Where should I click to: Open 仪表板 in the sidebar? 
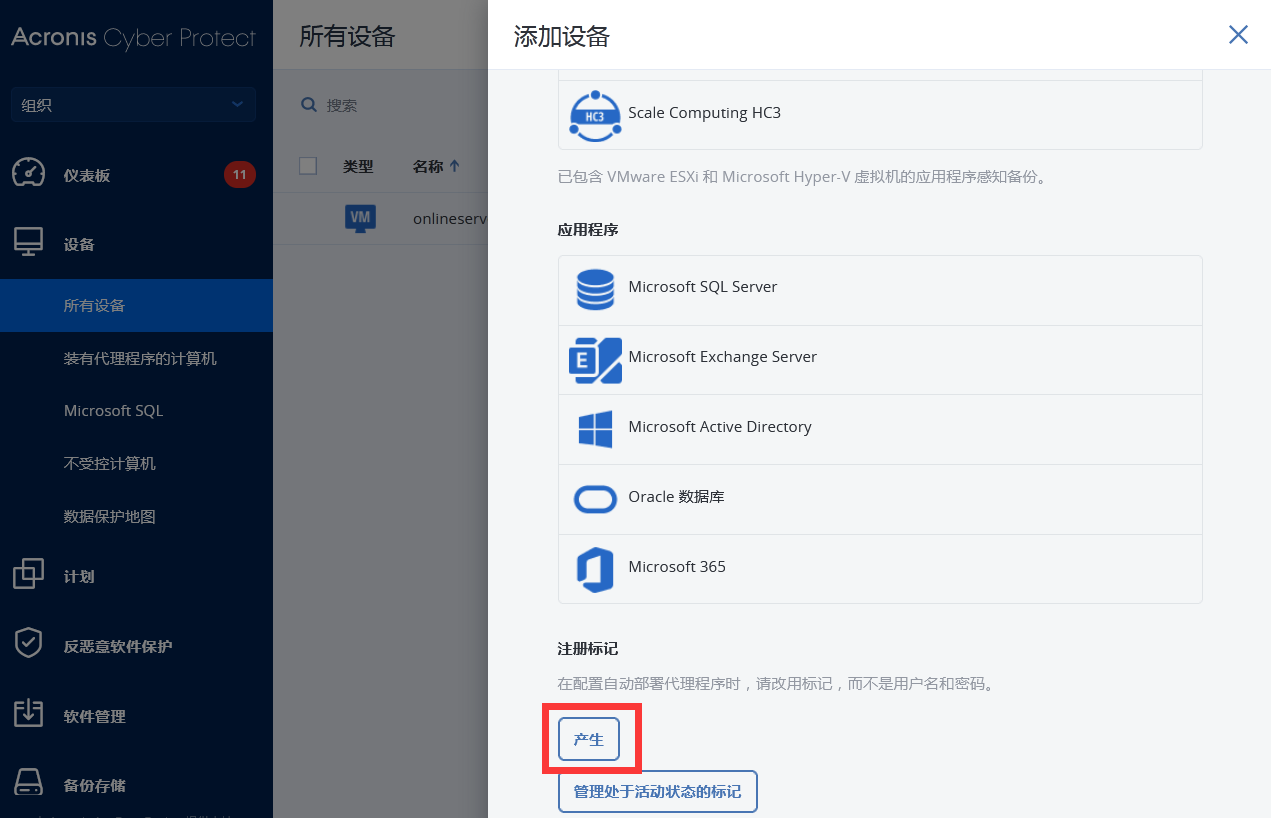coord(87,175)
